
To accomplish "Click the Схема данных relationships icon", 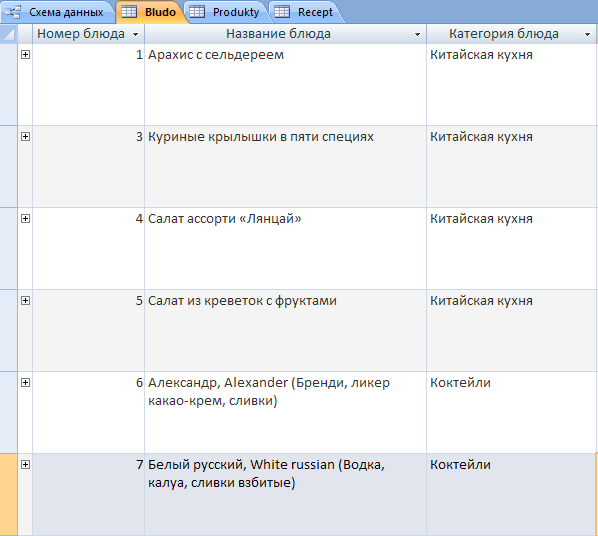I will point(13,12).
